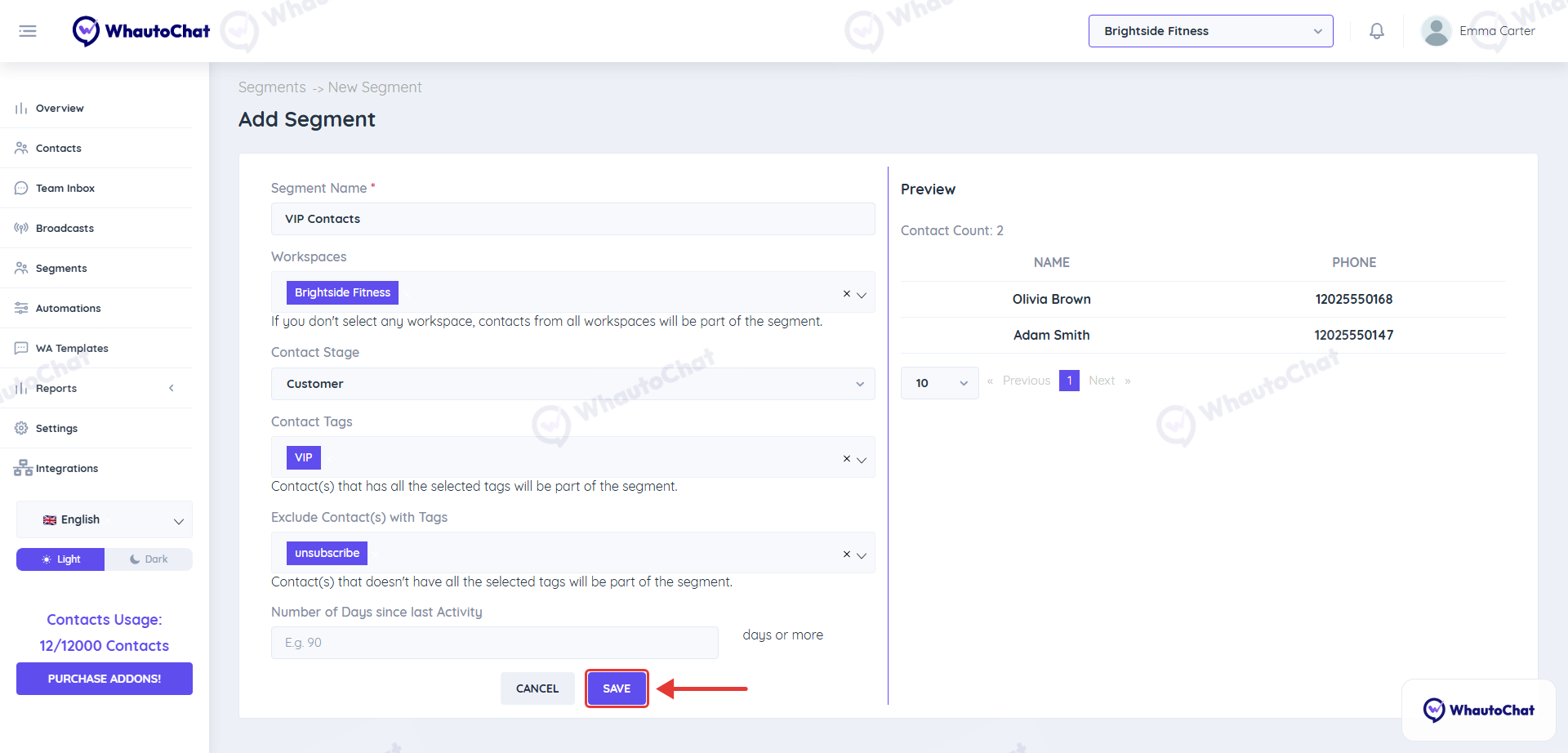The height and width of the screenshot is (753, 1568).
Task: Open the WhautoChat chat widget
Action: point(1478,710)
